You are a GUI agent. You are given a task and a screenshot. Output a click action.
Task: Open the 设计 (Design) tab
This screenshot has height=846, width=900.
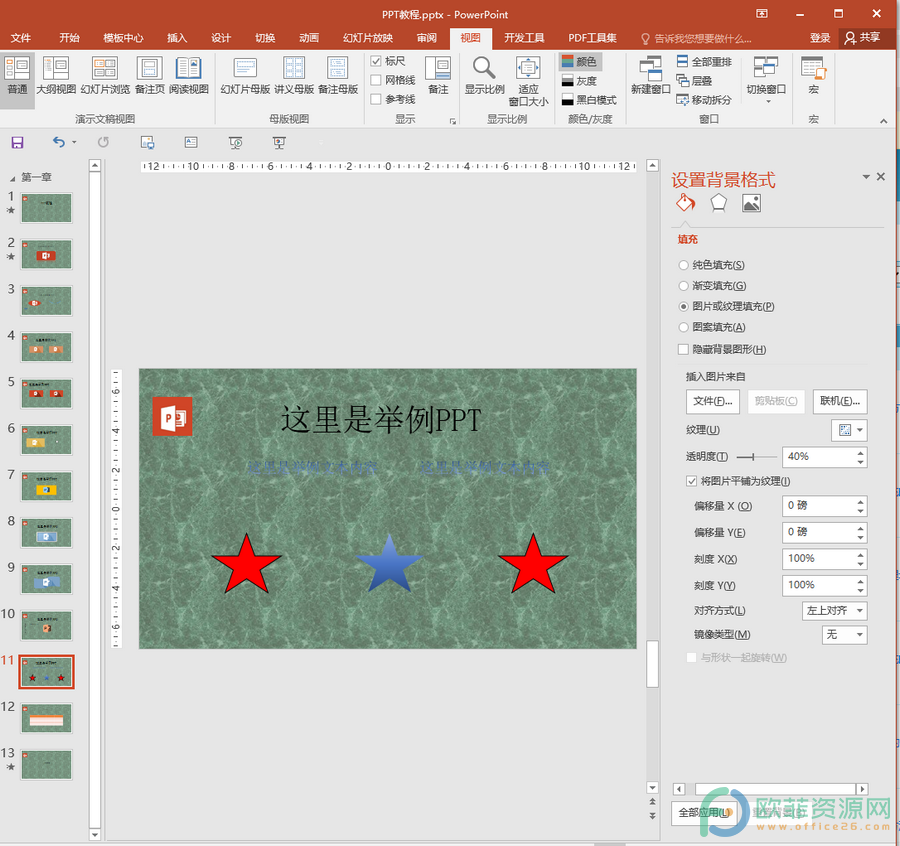click(220, 38)
